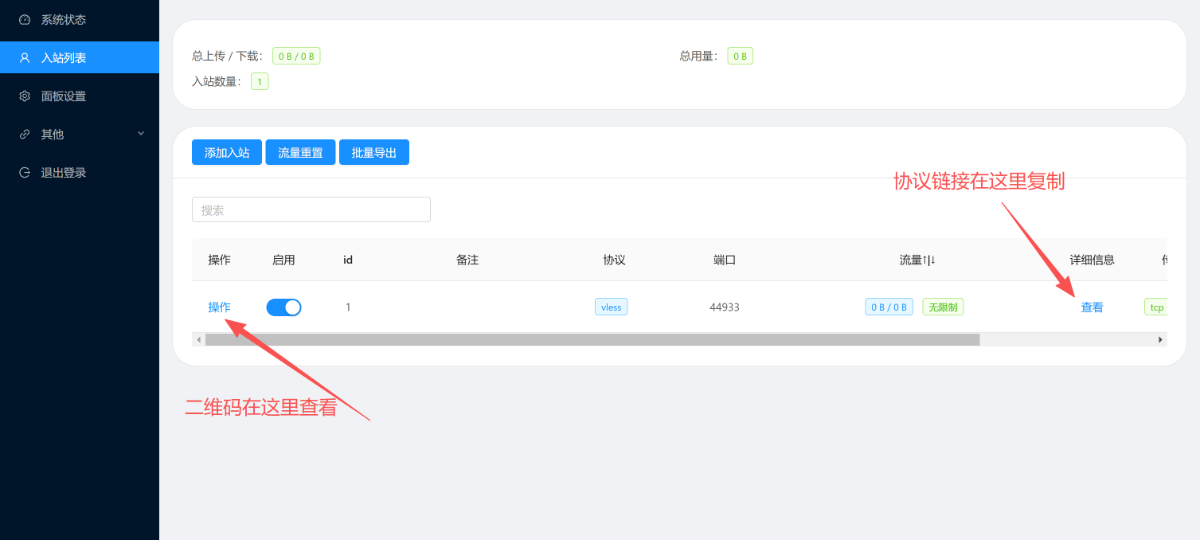
Task: Click the horizontal scrollbar thumb
Action: [x=592, y=340]
